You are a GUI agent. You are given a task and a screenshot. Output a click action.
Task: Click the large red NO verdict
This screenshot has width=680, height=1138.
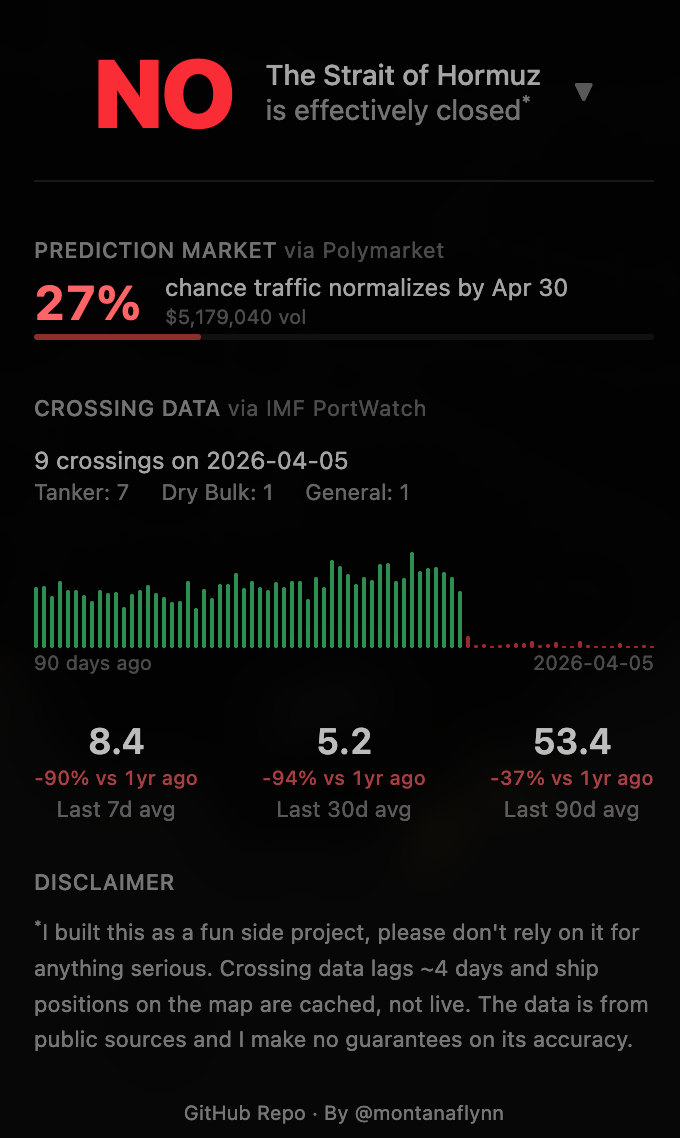pyautogui.click(x=163, y=93)
